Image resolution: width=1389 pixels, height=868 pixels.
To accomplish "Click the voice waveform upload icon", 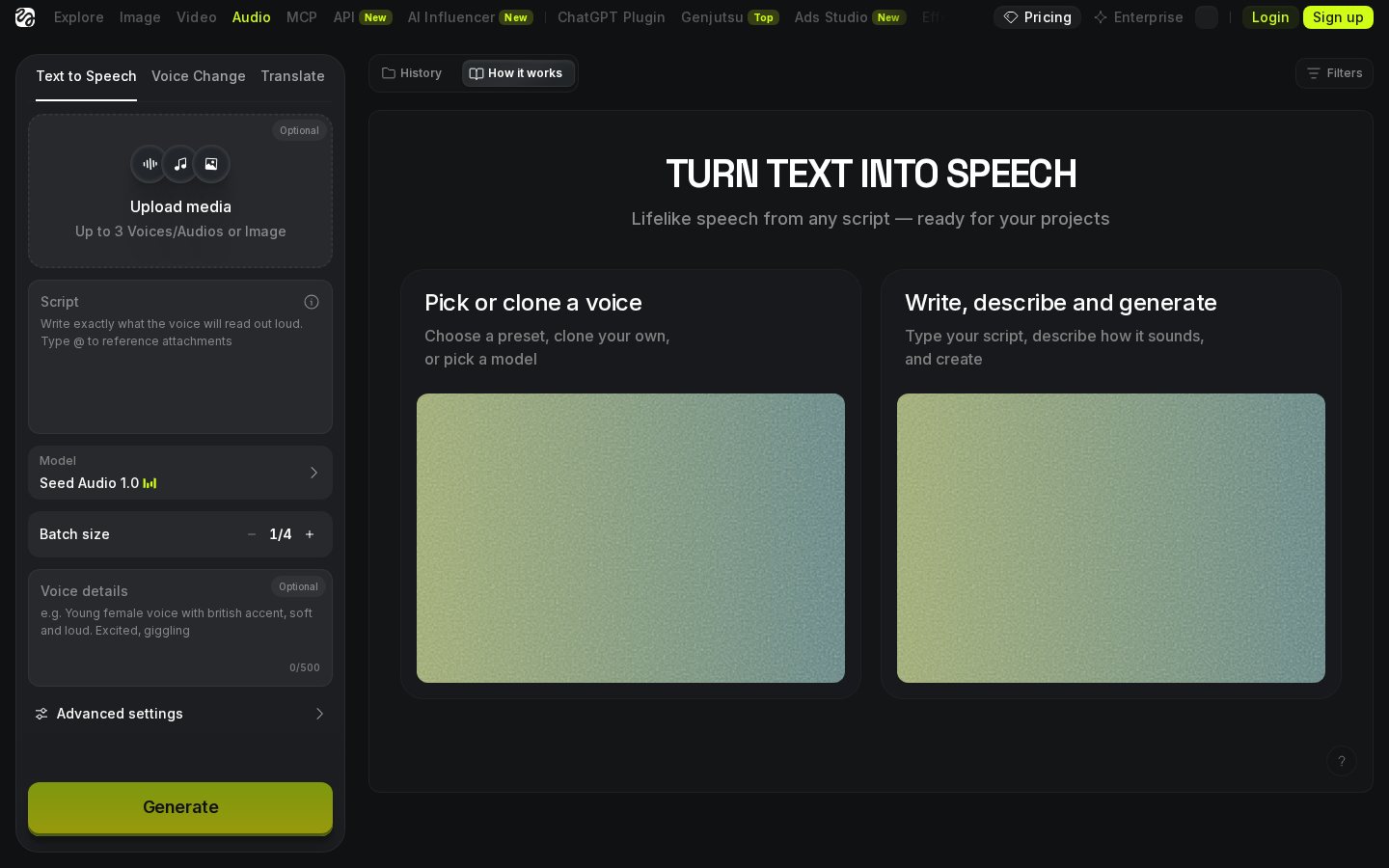I will tap(150, 164).
